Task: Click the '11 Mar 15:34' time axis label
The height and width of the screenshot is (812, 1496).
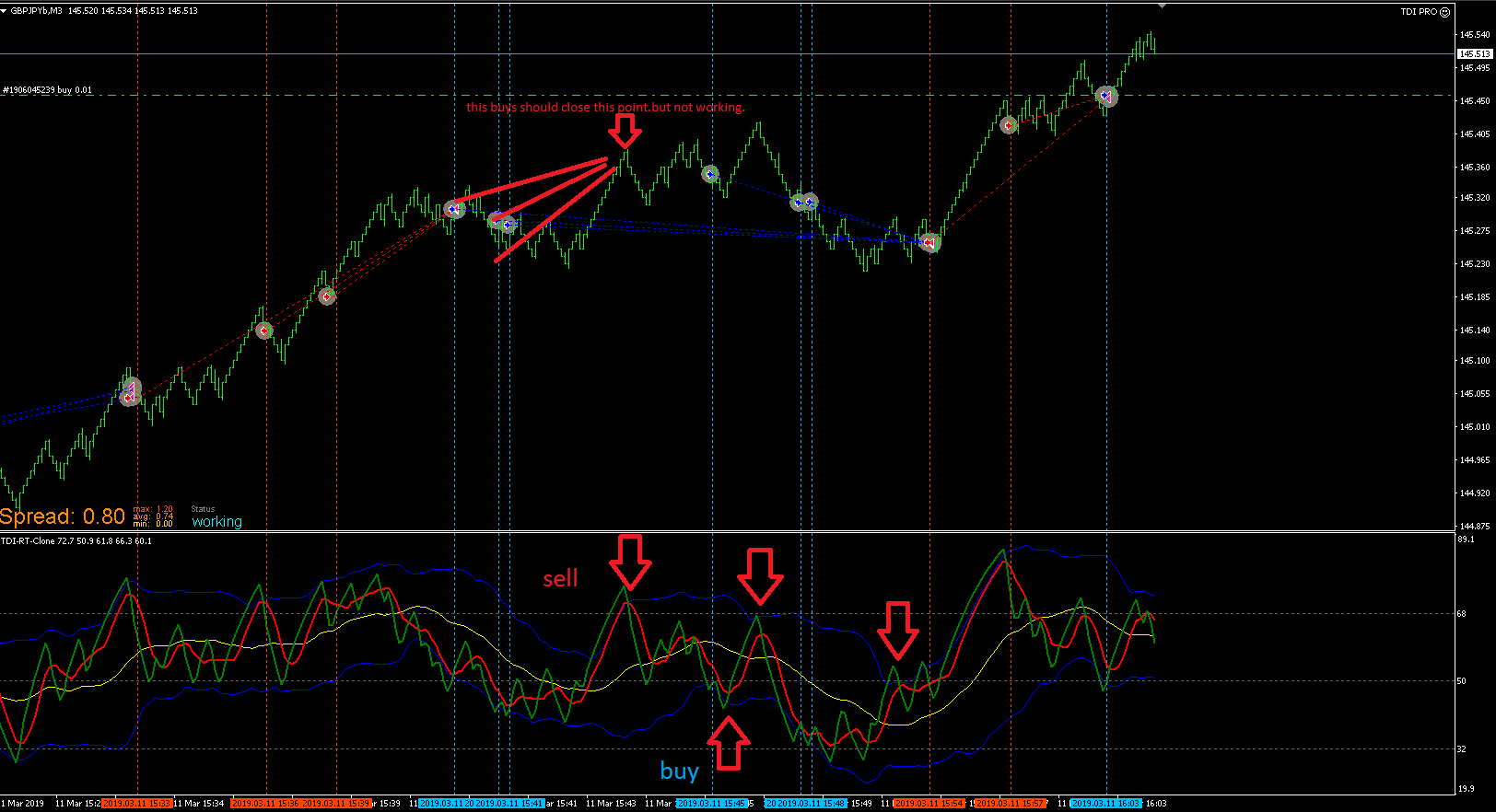Action: click(x=199, y=804)
